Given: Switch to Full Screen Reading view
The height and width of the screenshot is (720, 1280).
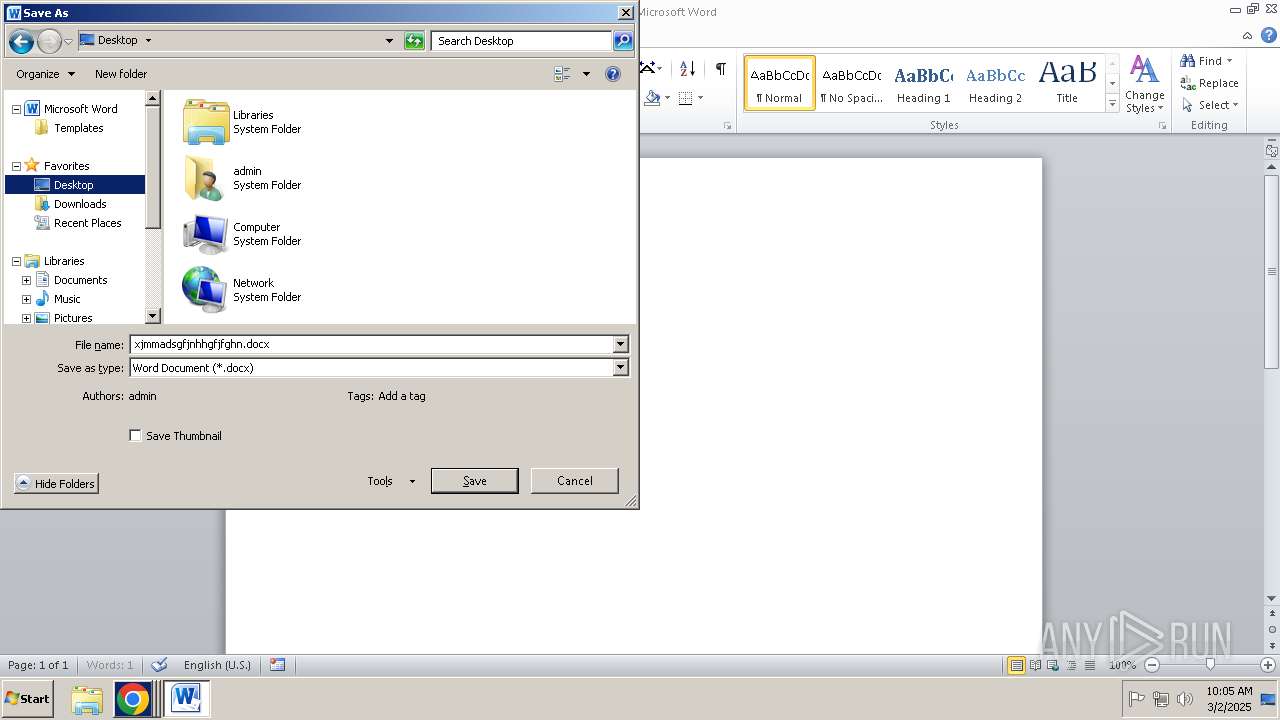Looking at the screenshot, I should 1036,665.
